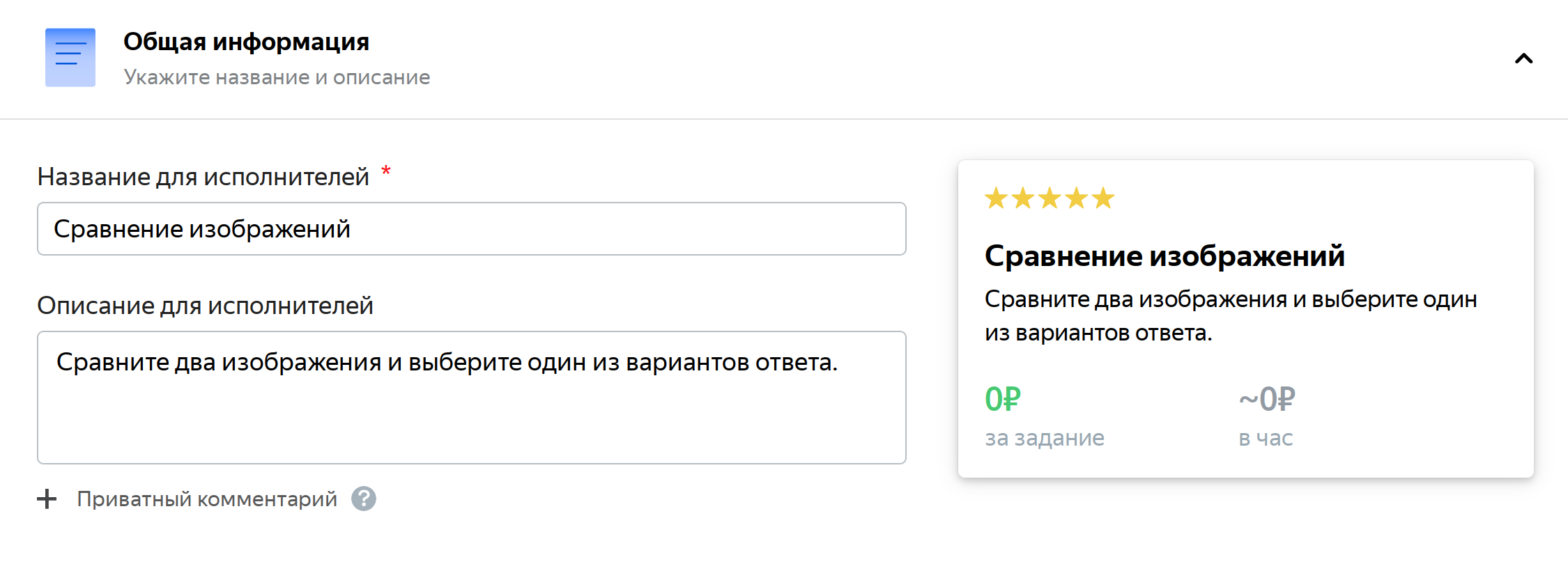Click the fourth yellow rating star
The height and width of the screenshot is (564, 1568).
click(x=1077, y=198)
